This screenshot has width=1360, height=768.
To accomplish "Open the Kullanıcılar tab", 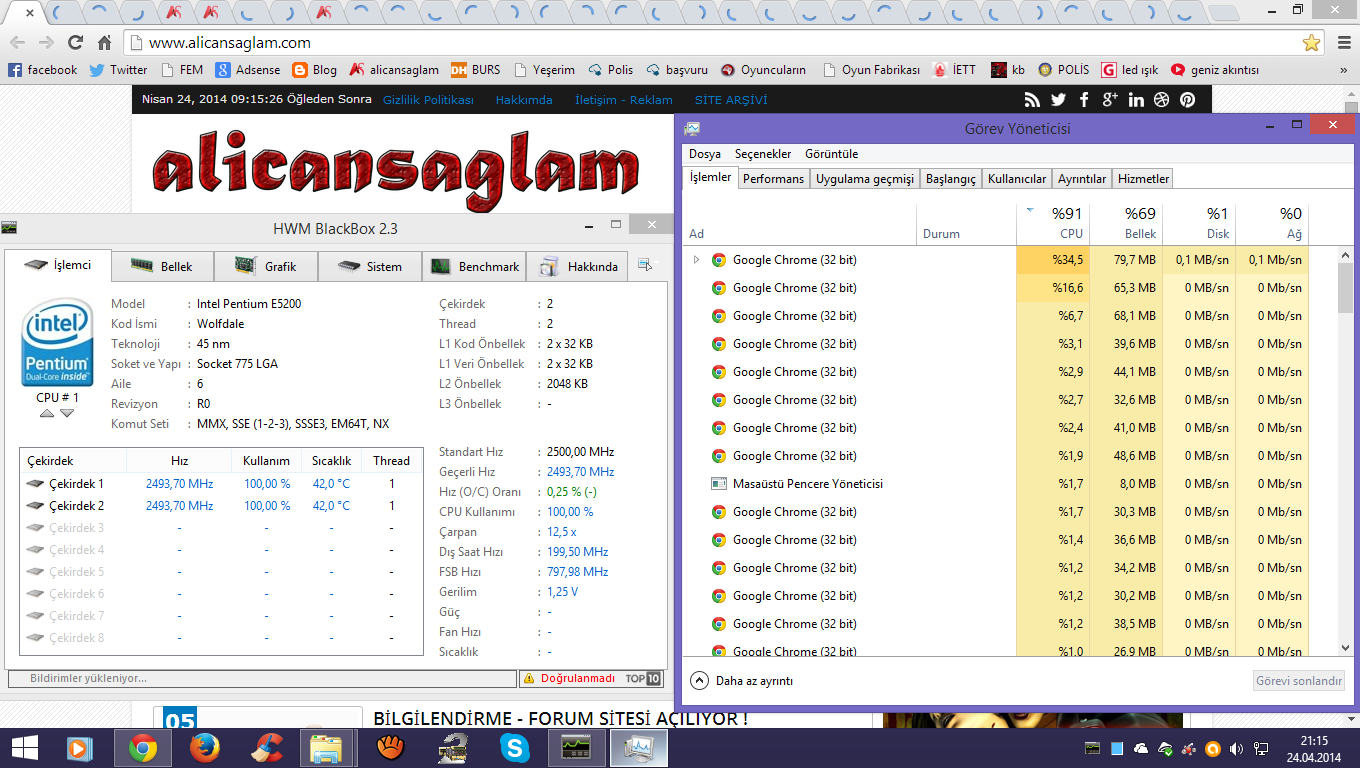I will pos(1017,179).
